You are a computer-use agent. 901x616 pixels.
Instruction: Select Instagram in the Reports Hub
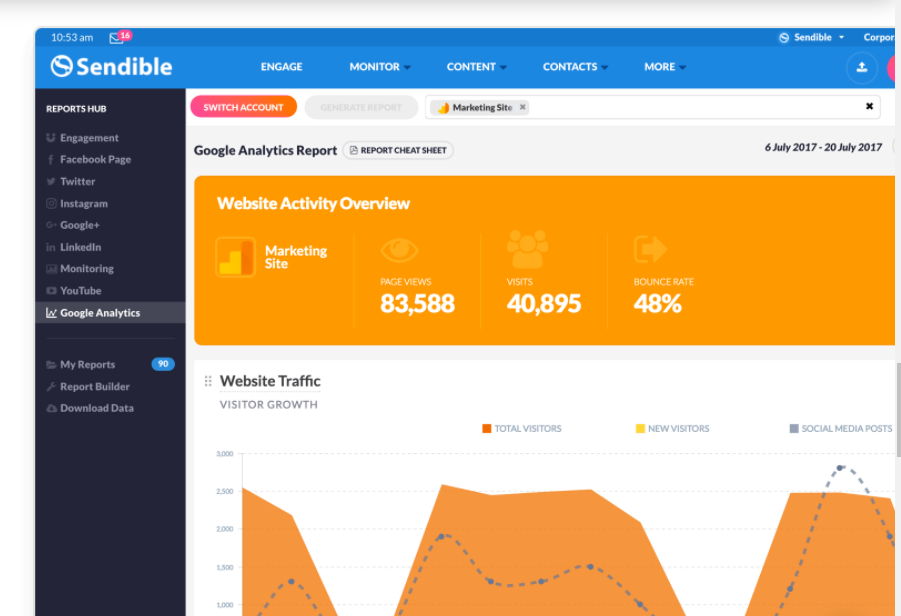(x=83, y=204)
